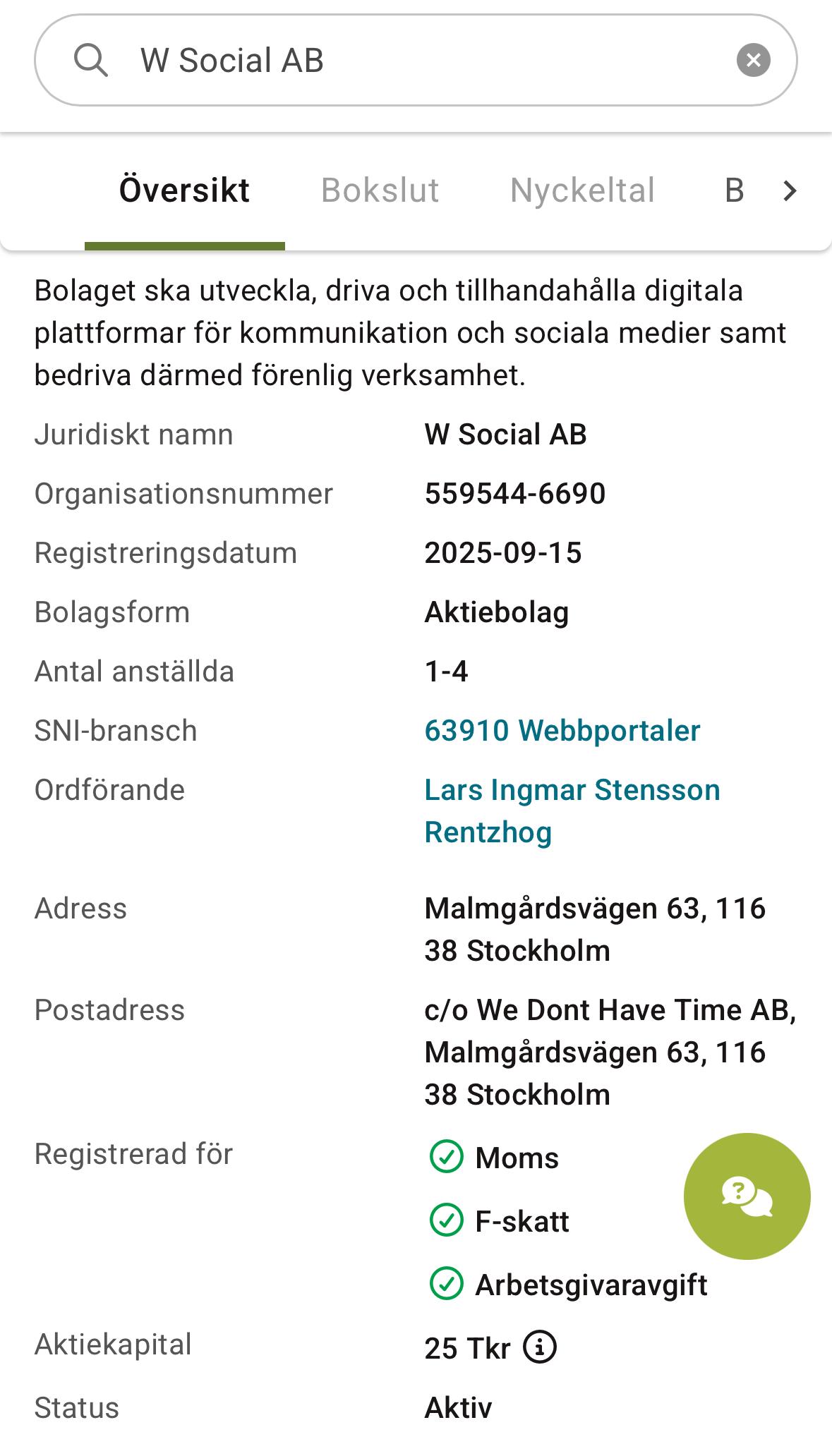Click the Malmgårdsvägen 63 address value
This screenshot has width=832, height=1456.
pyautogui.click(x=594, y=929)
